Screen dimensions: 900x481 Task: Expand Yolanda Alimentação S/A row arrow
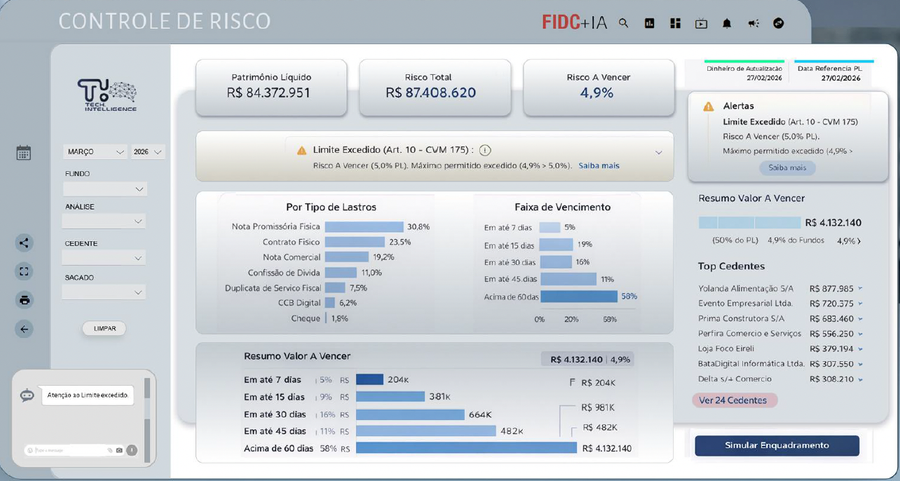point(860,289)
